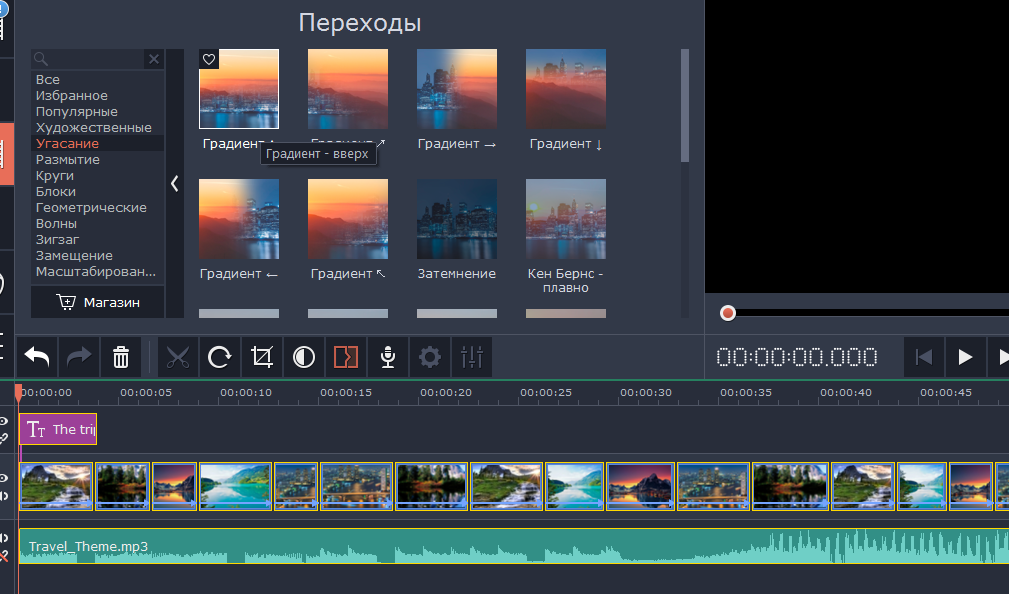Collapse the transitions category list
Screen dimensions: 1009x594
click(x=174, y=184)
